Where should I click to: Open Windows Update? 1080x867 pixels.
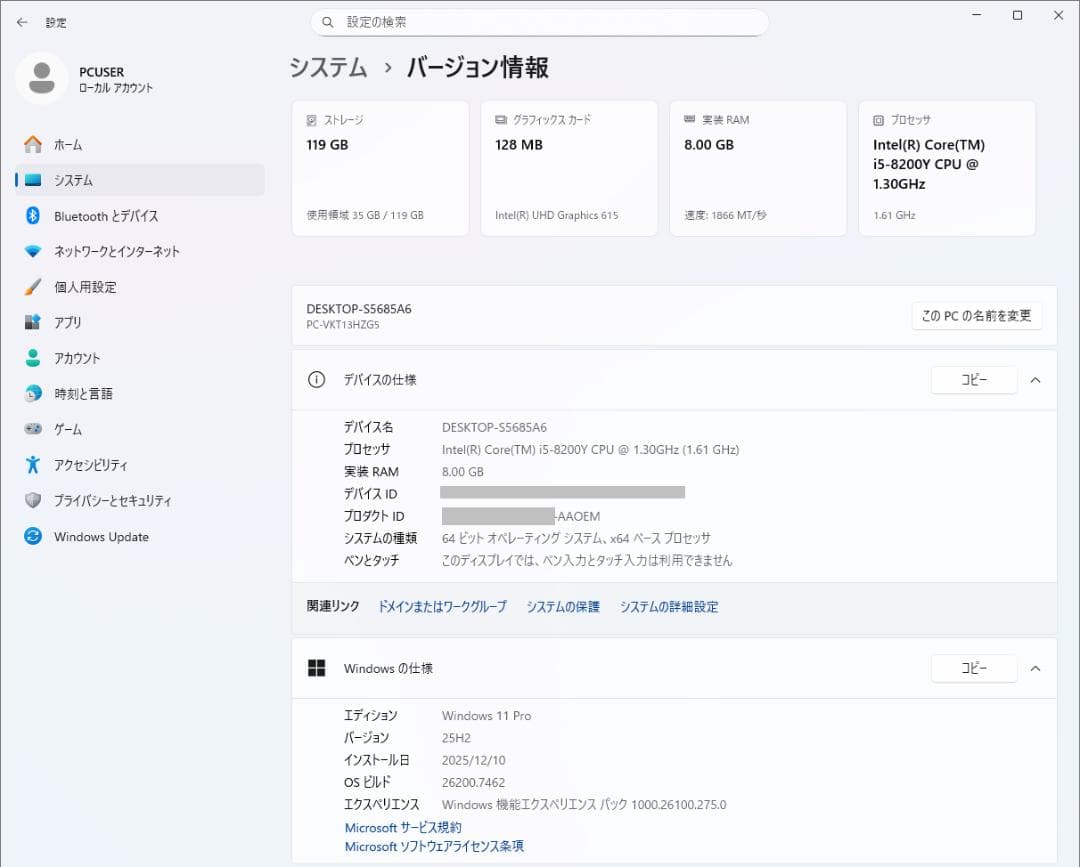(103, 537)
